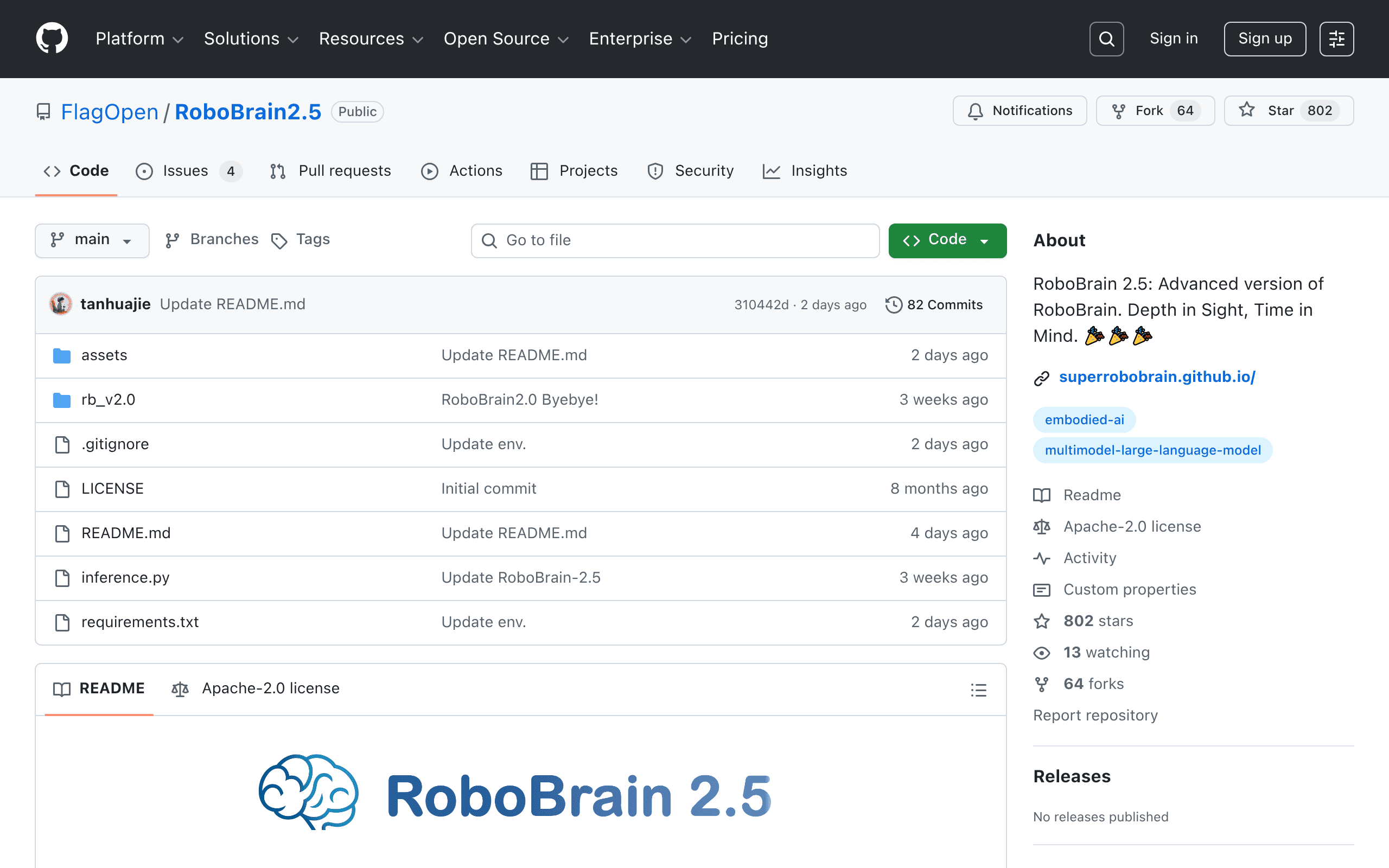
Task: Fork the repository via fork button
Action: 1155,111
